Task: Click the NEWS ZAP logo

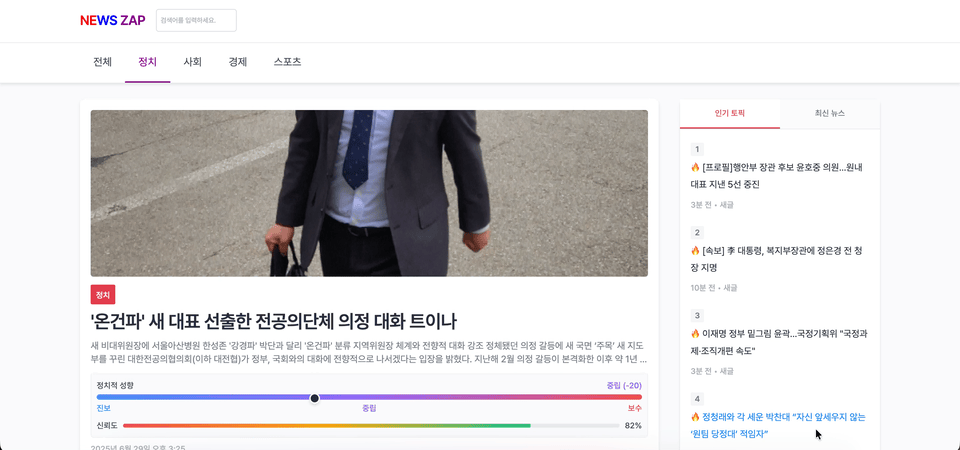Action: (112, 20)
